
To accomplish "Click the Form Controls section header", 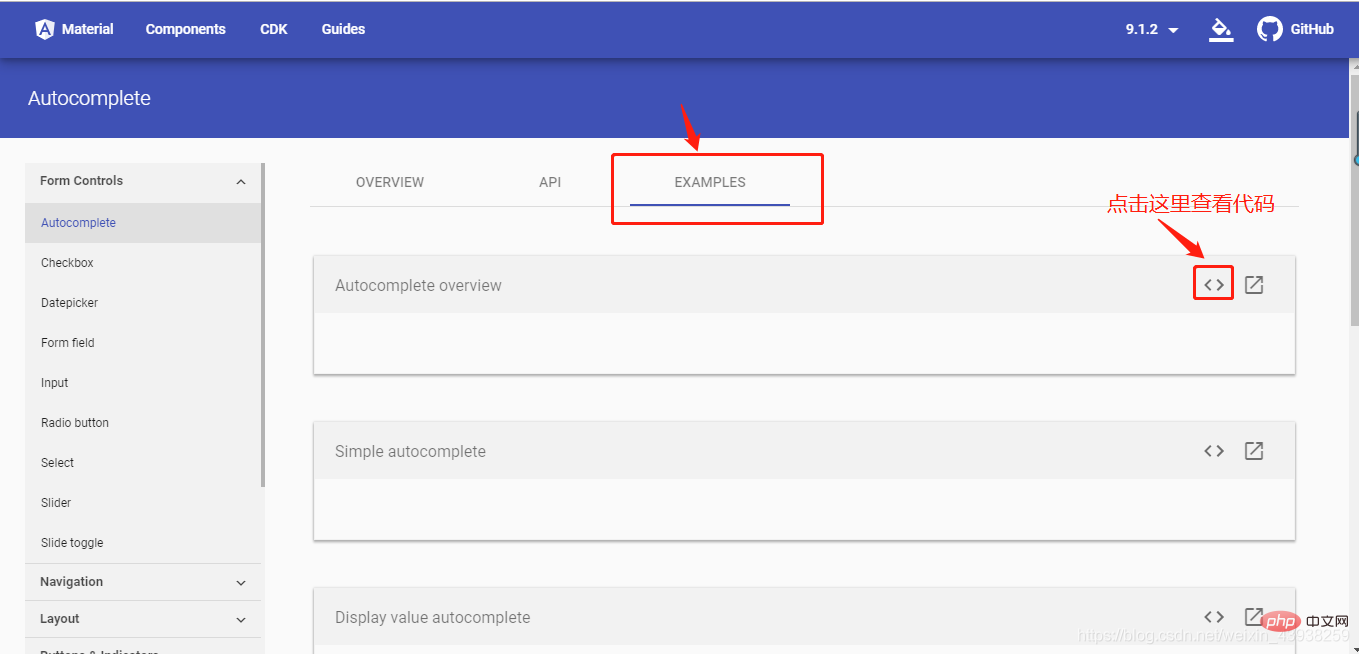I will 143,181.
